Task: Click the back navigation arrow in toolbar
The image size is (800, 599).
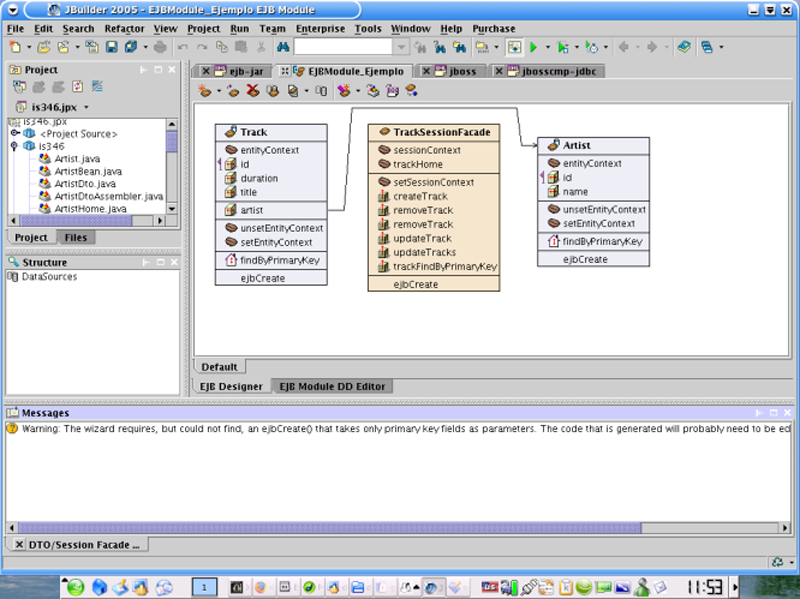Action: (x=624, y=47)
